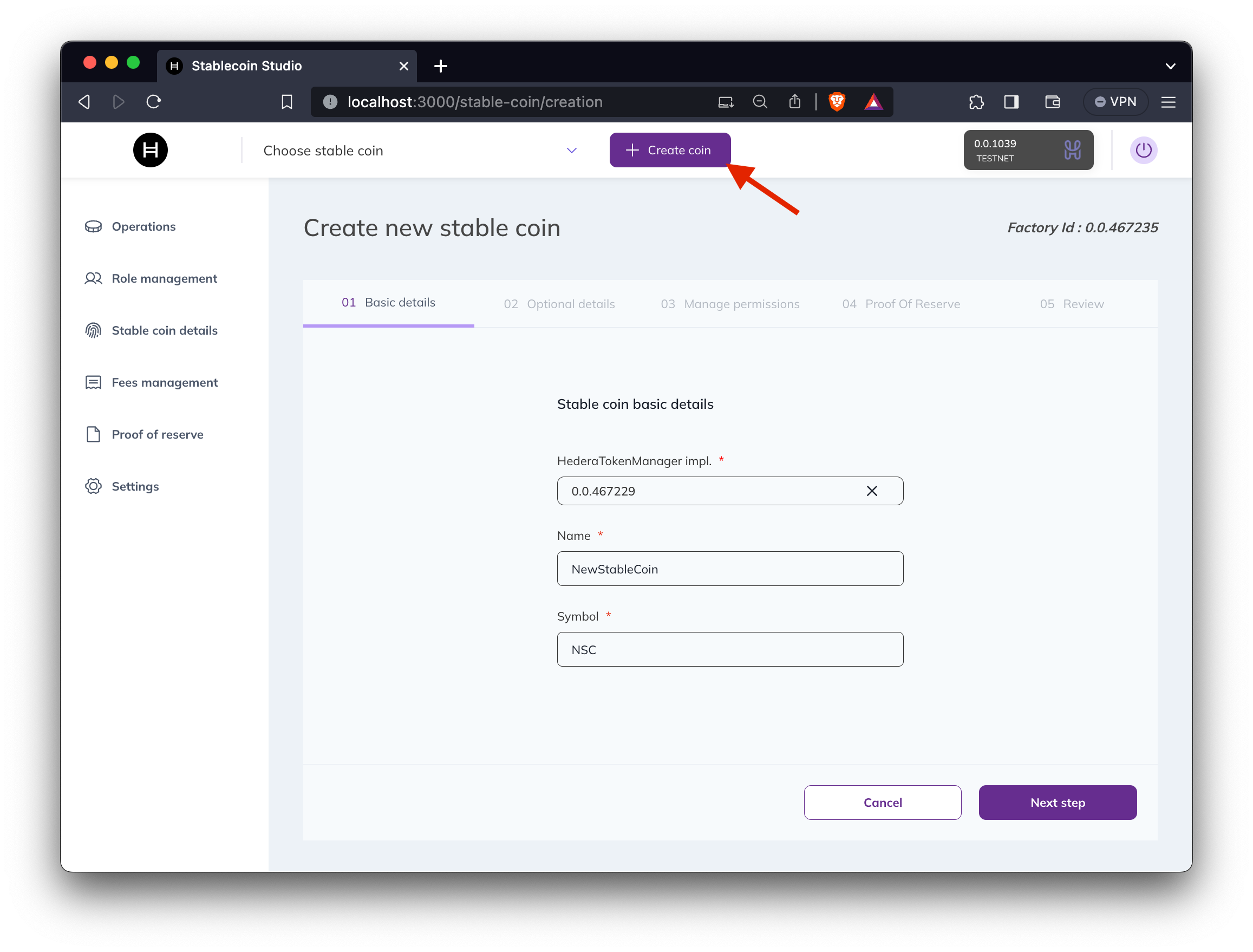Screen dimensions: 1253x952
Task: Open the Settings gear icon
Action: pyautogui.click(x=93, y=486)
